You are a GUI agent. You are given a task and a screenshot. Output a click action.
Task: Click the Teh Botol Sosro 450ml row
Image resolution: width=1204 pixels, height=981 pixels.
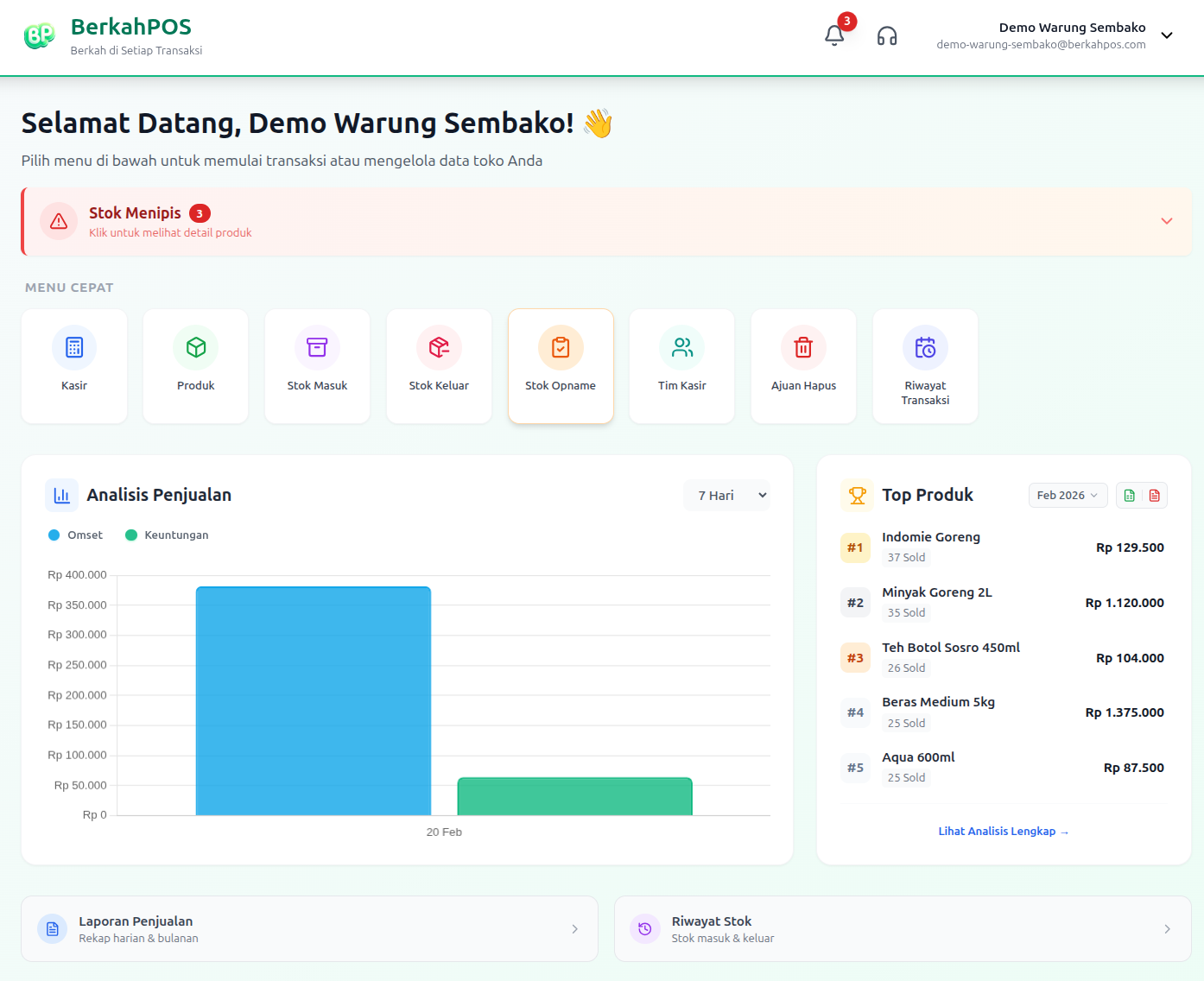tap(1004, 658)
